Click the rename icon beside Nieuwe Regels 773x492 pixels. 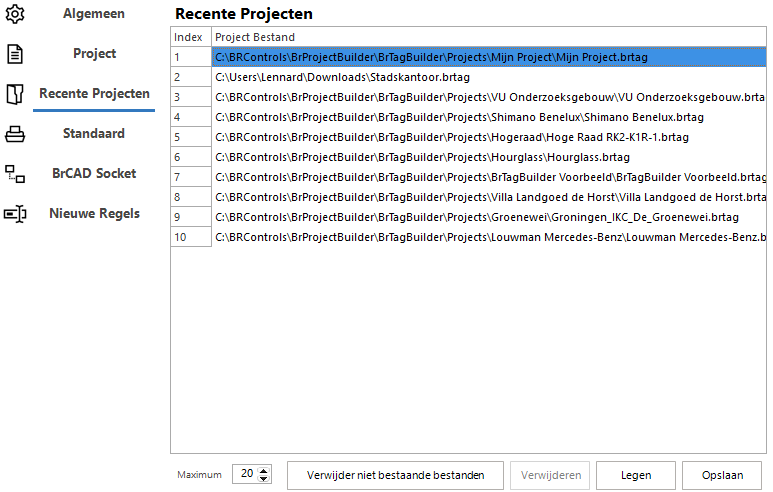pos(15,213)
